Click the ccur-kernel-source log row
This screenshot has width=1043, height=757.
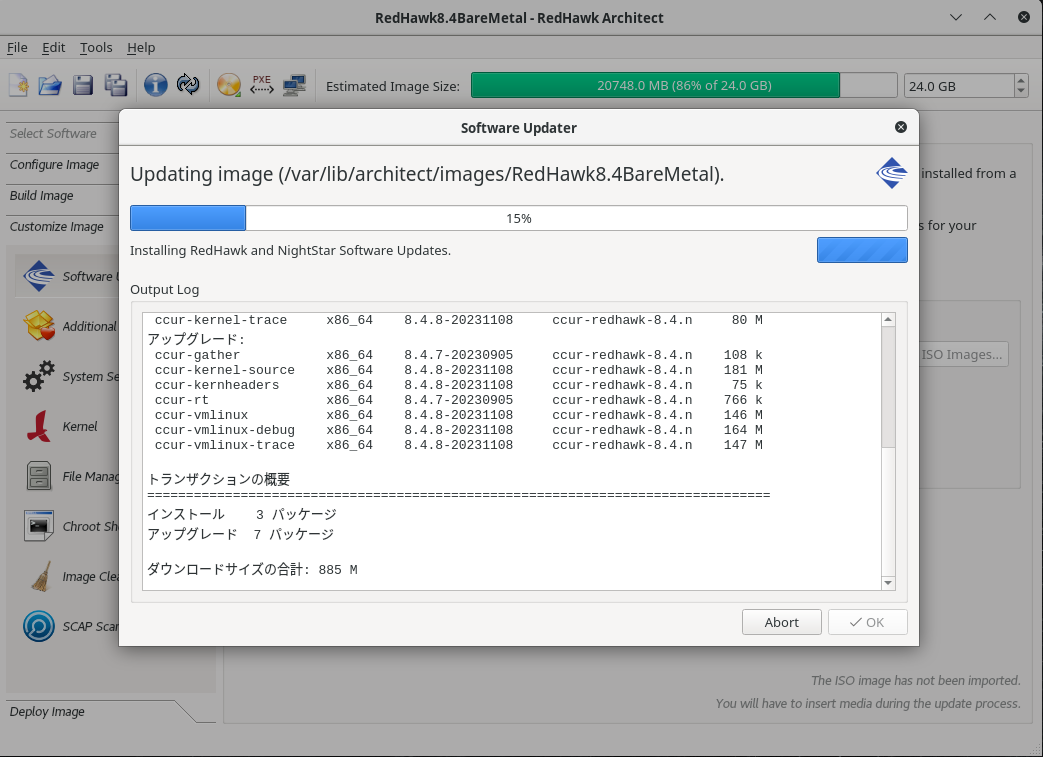pyautogui.click(x=458, y=370)
